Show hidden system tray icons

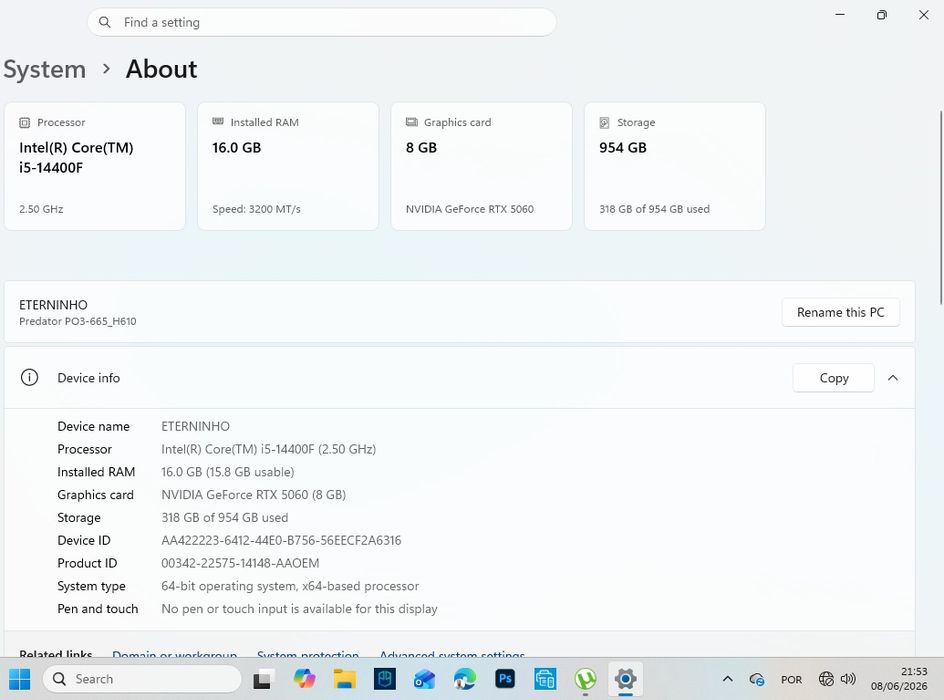(x=727, y=679)
